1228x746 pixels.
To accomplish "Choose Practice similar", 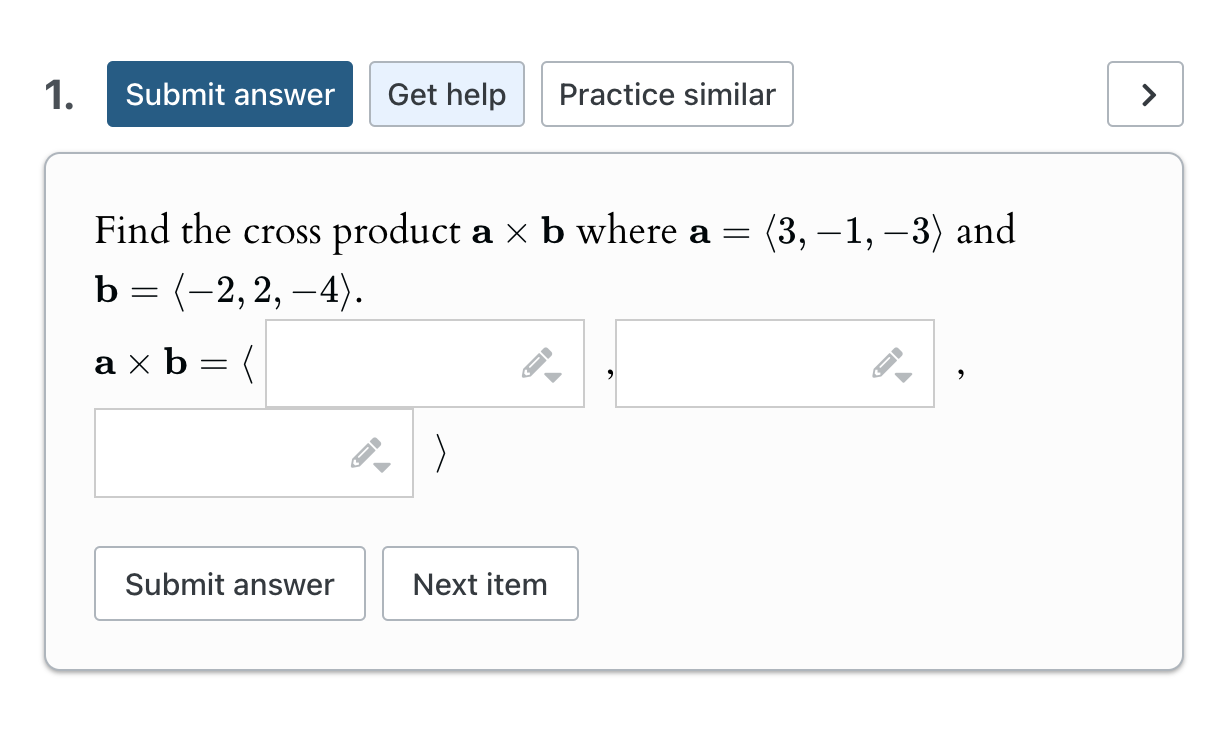I will 667,95.
